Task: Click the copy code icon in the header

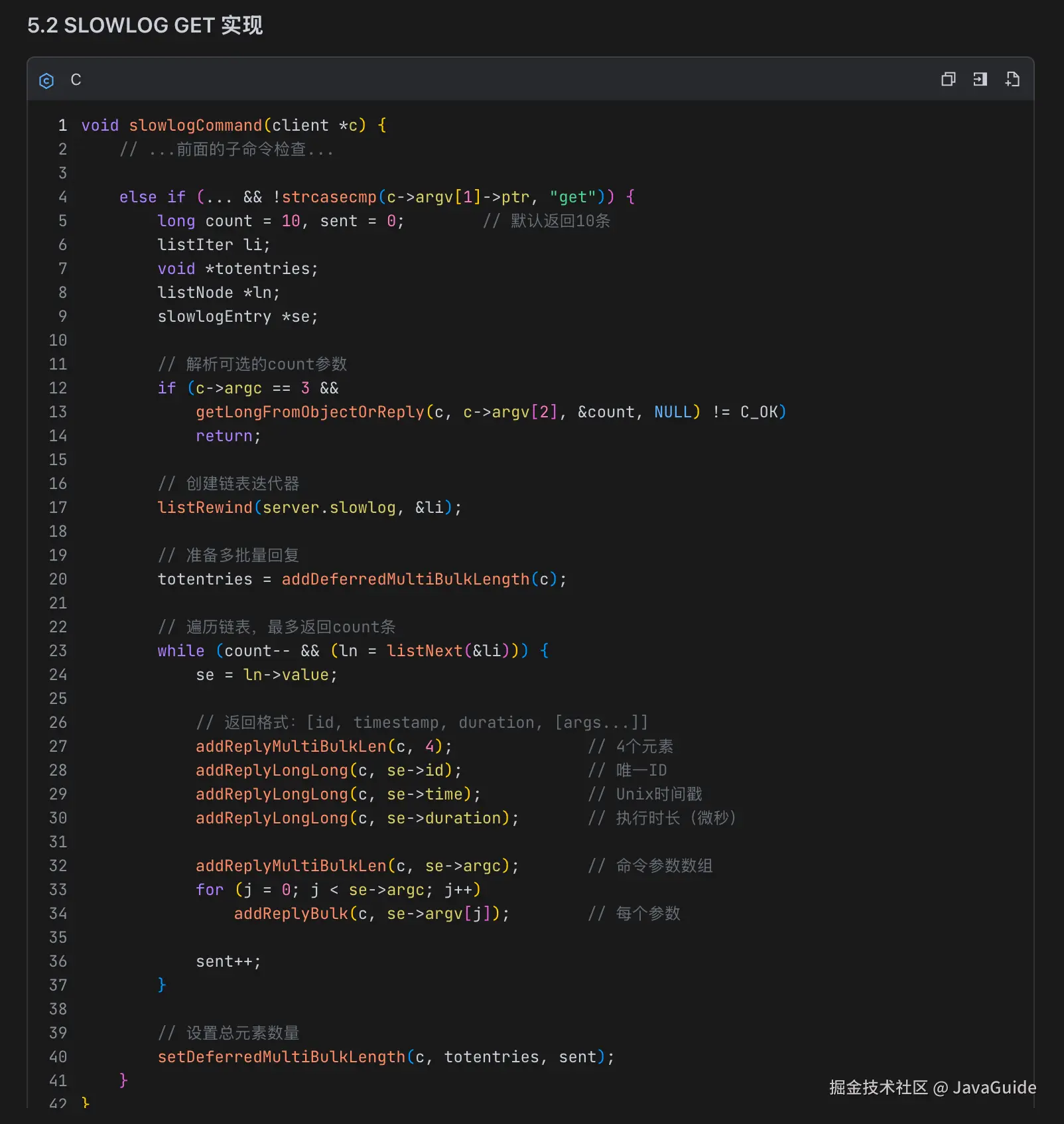Action: [949, 80]
